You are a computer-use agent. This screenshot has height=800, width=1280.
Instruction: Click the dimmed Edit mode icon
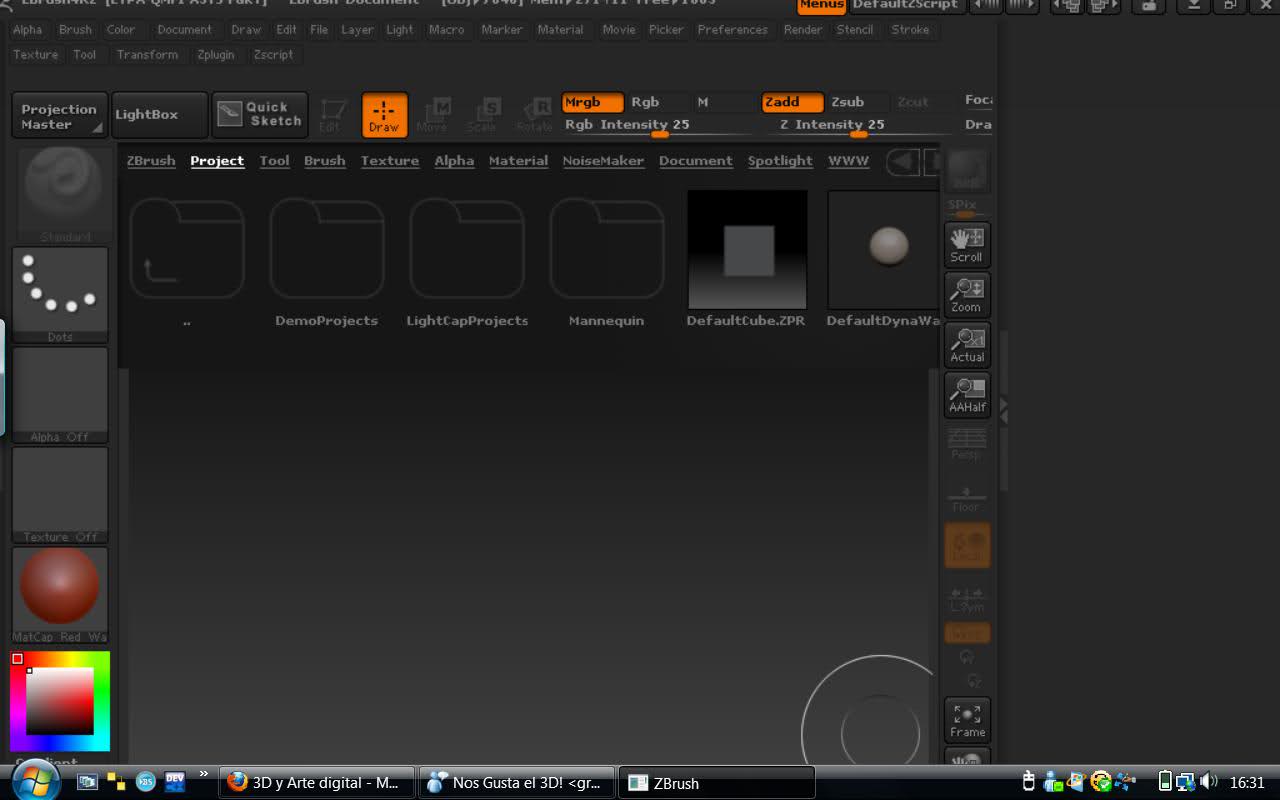point(331,115)
